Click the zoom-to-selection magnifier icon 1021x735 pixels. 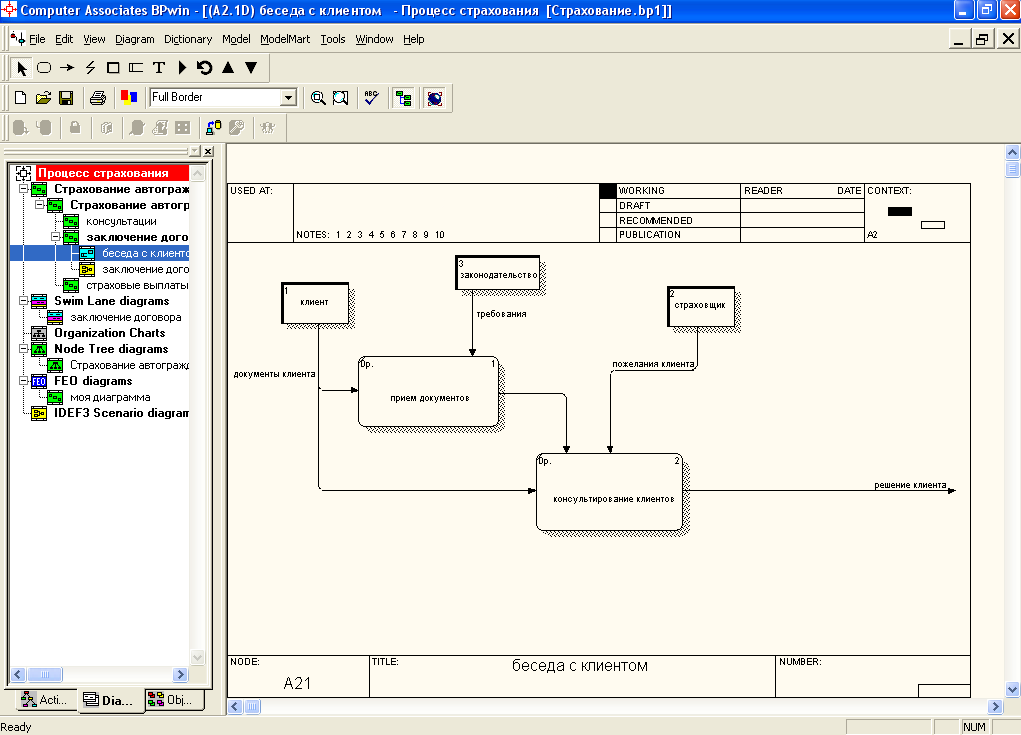340,98
